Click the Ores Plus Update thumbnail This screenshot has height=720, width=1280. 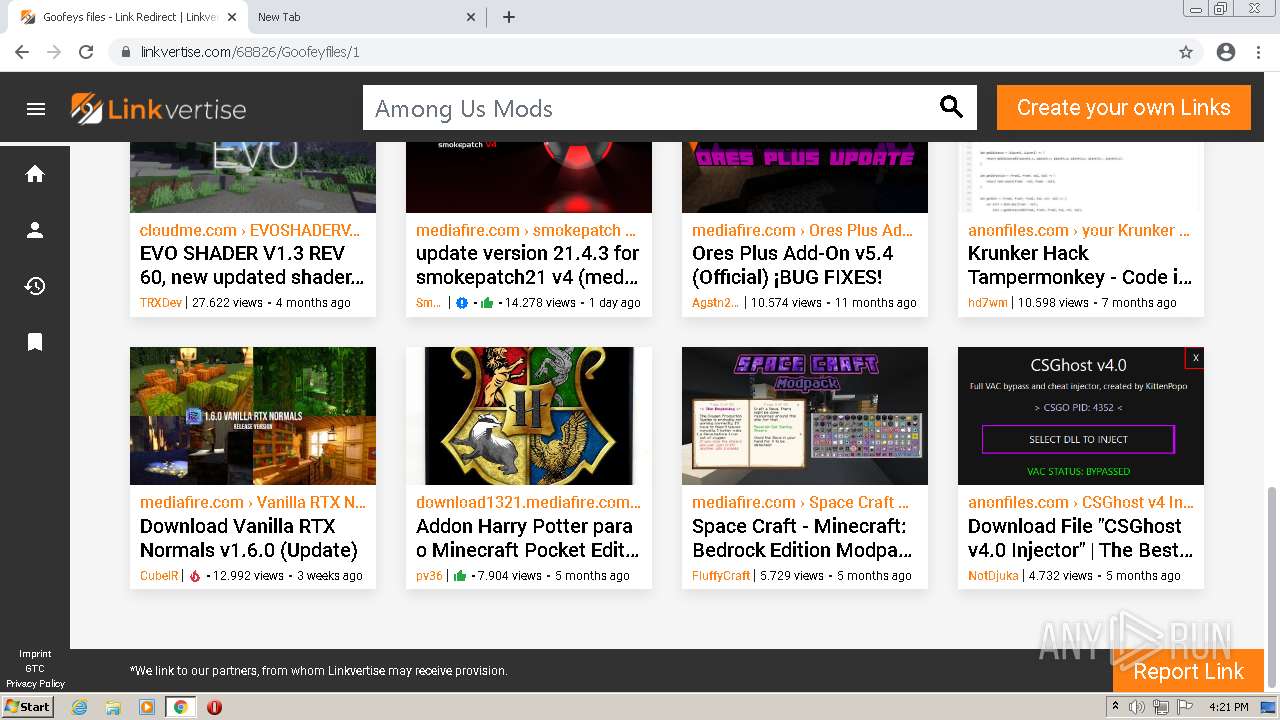click(x=805, y=177)
